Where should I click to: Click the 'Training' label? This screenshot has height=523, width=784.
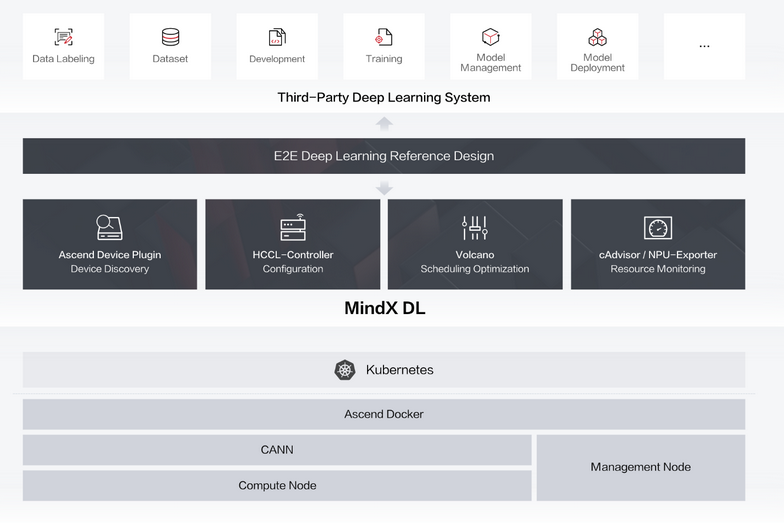point(384,59)
